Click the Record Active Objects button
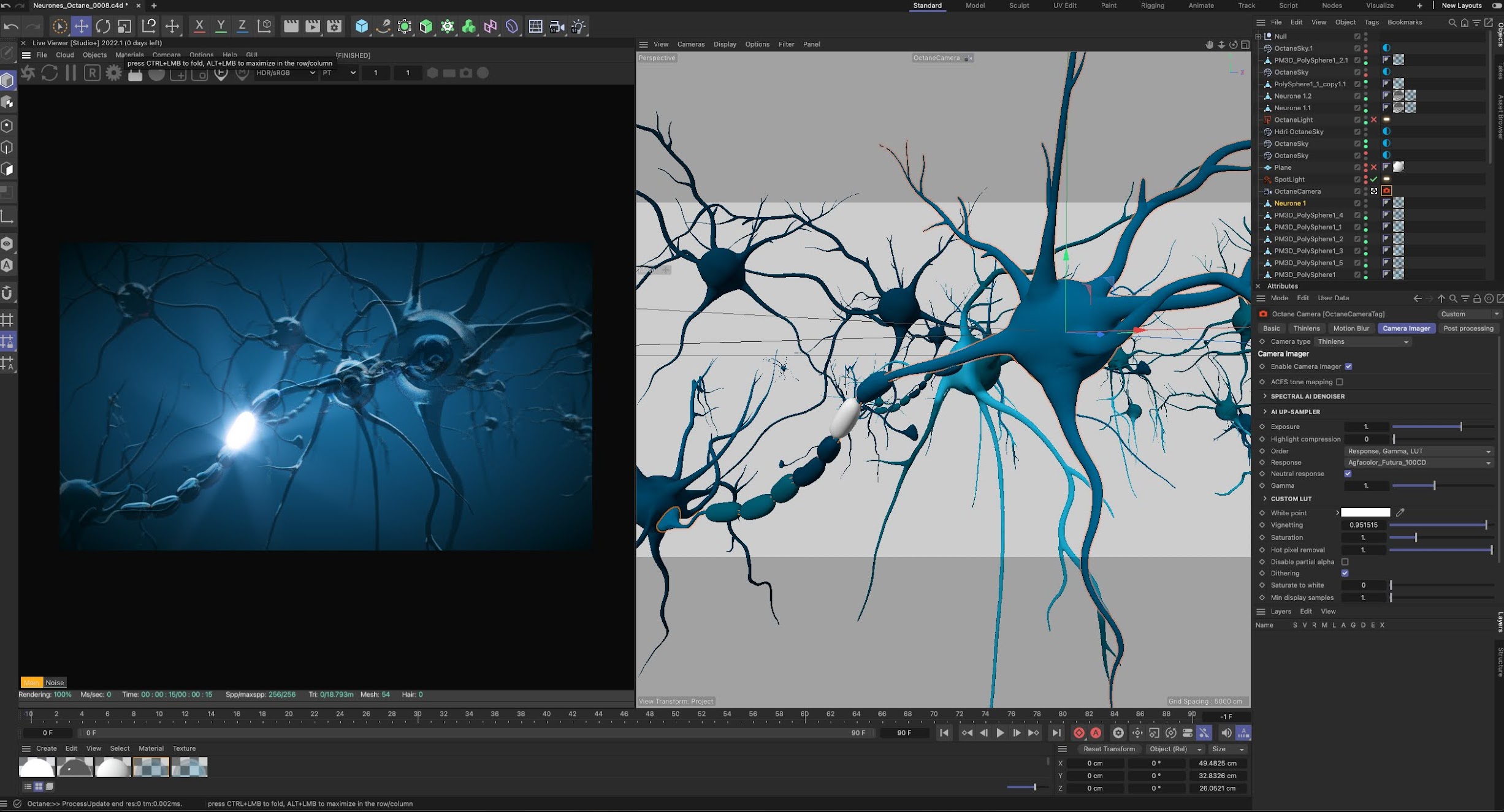Viewport: 1504px width, 812px height. pos(1079,733)
